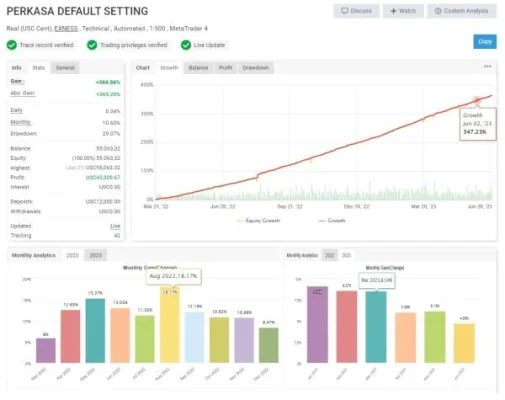Add system to watchlist with Watch button
Screen dimensions: 505x400
(x=403, y=11)
